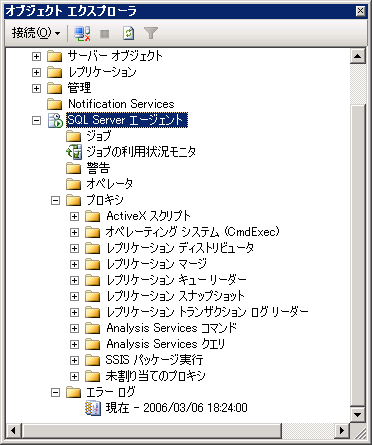The width and height of the screenshot is (372, 445).
Task: Click the 未割り当てのプロキシ folder icon
Action: [x=92, y=376]
